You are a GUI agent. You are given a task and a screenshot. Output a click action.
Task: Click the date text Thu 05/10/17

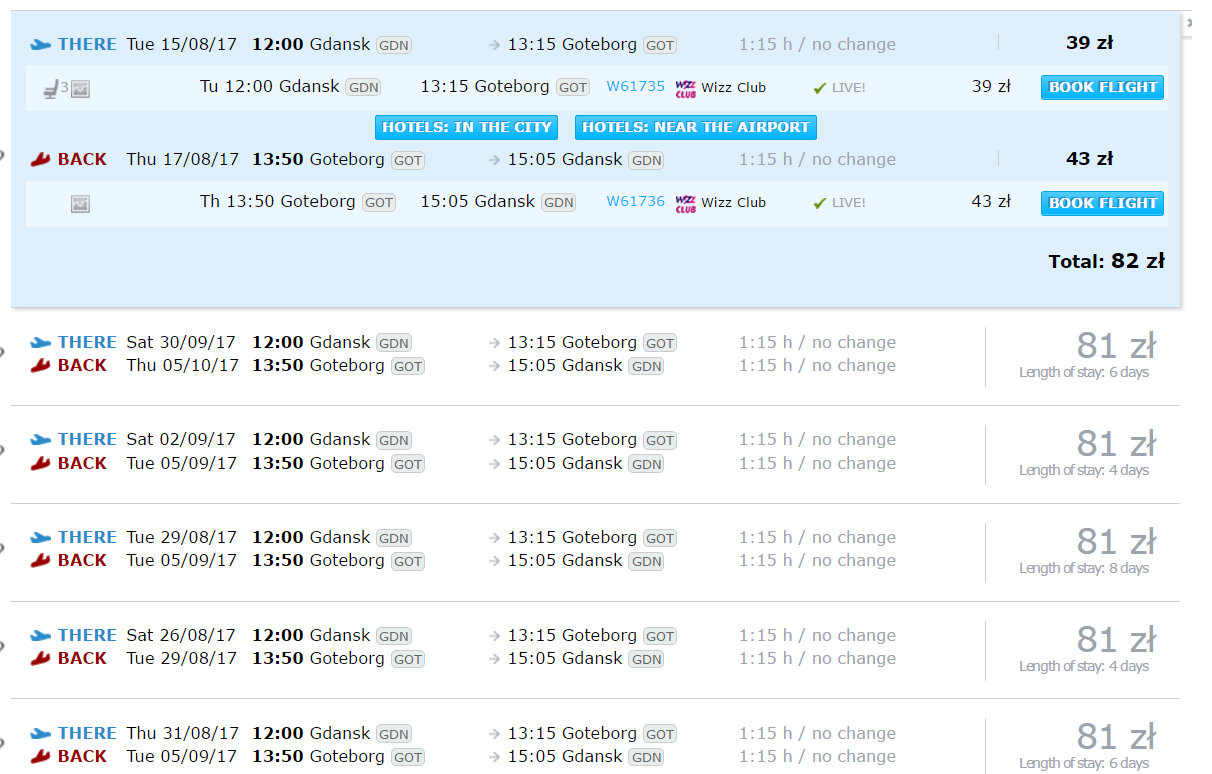182,365
